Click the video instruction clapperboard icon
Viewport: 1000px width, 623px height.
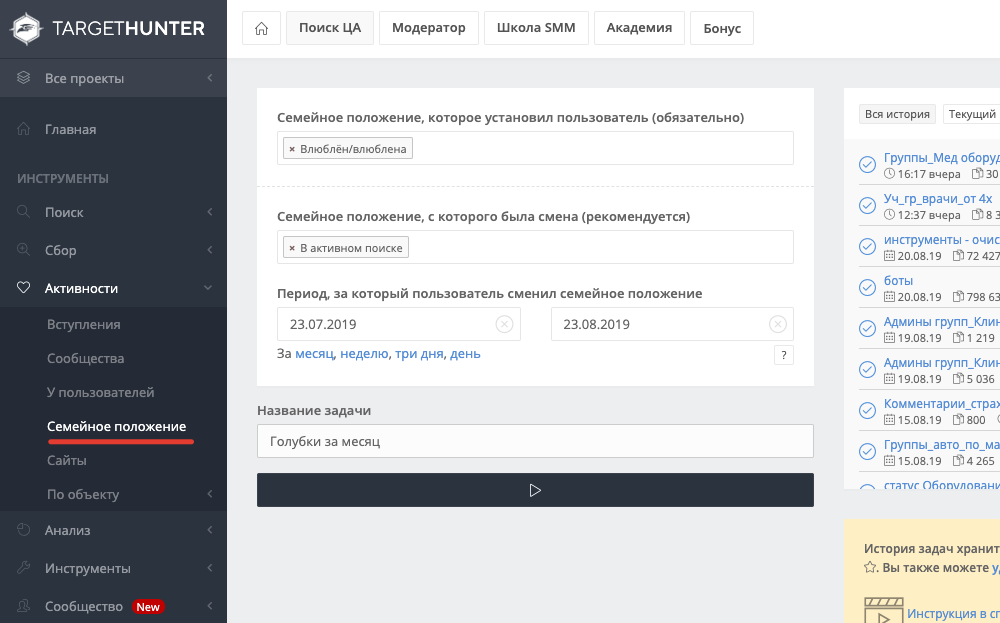[883, 610]
